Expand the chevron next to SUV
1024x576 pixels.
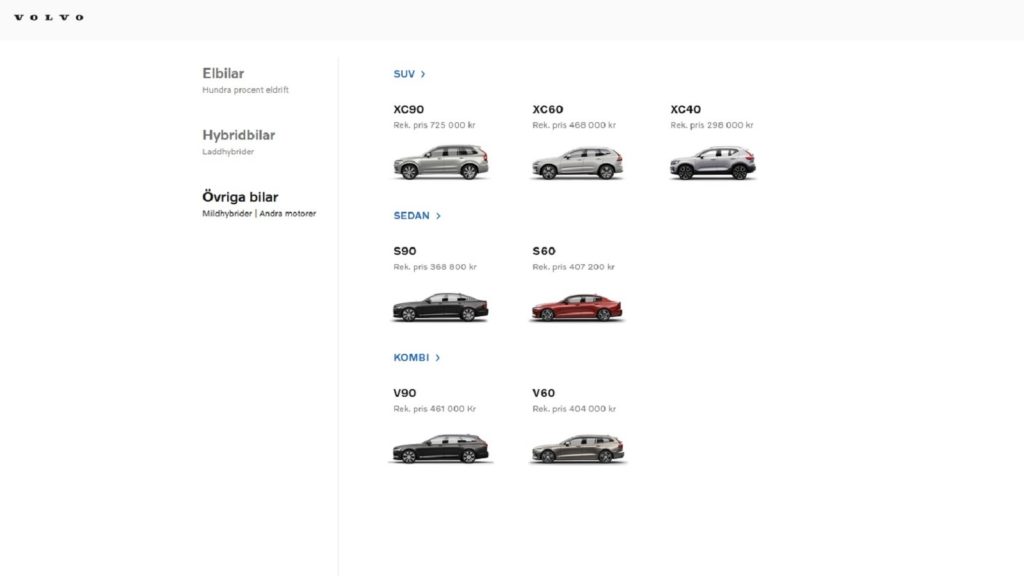click(423, 74)
